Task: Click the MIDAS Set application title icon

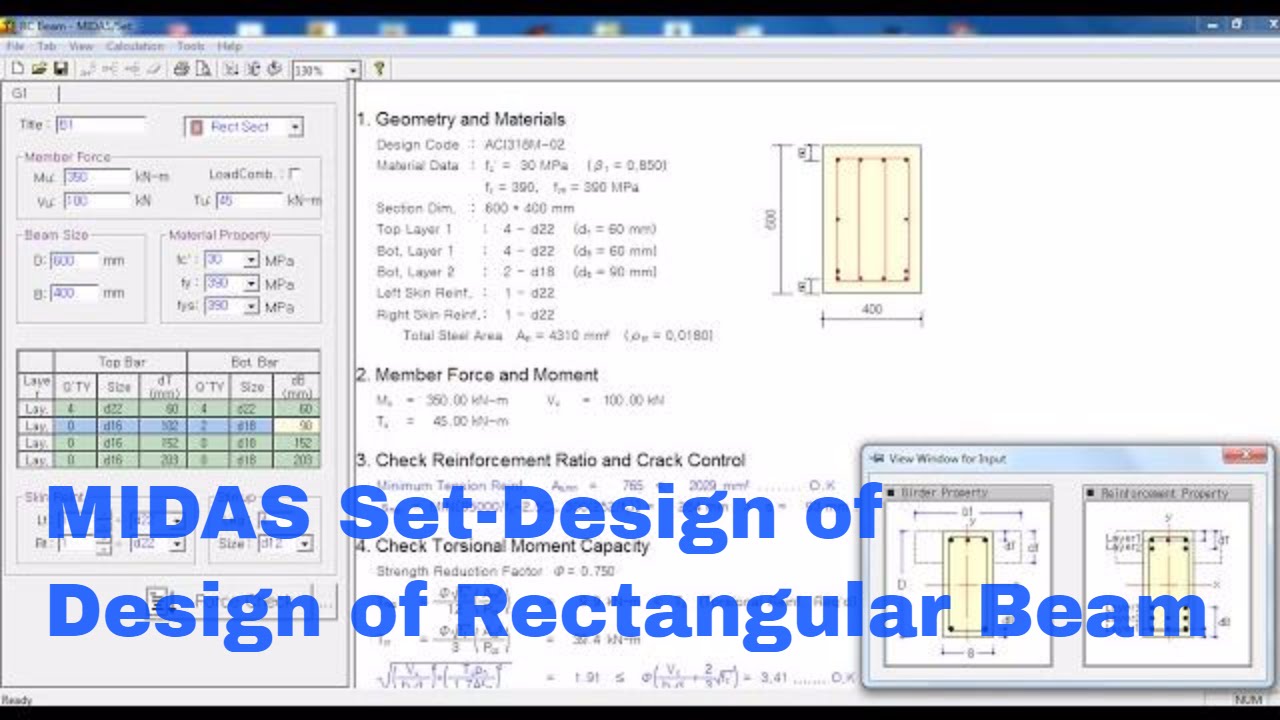Action: click(x=8, y=25)
